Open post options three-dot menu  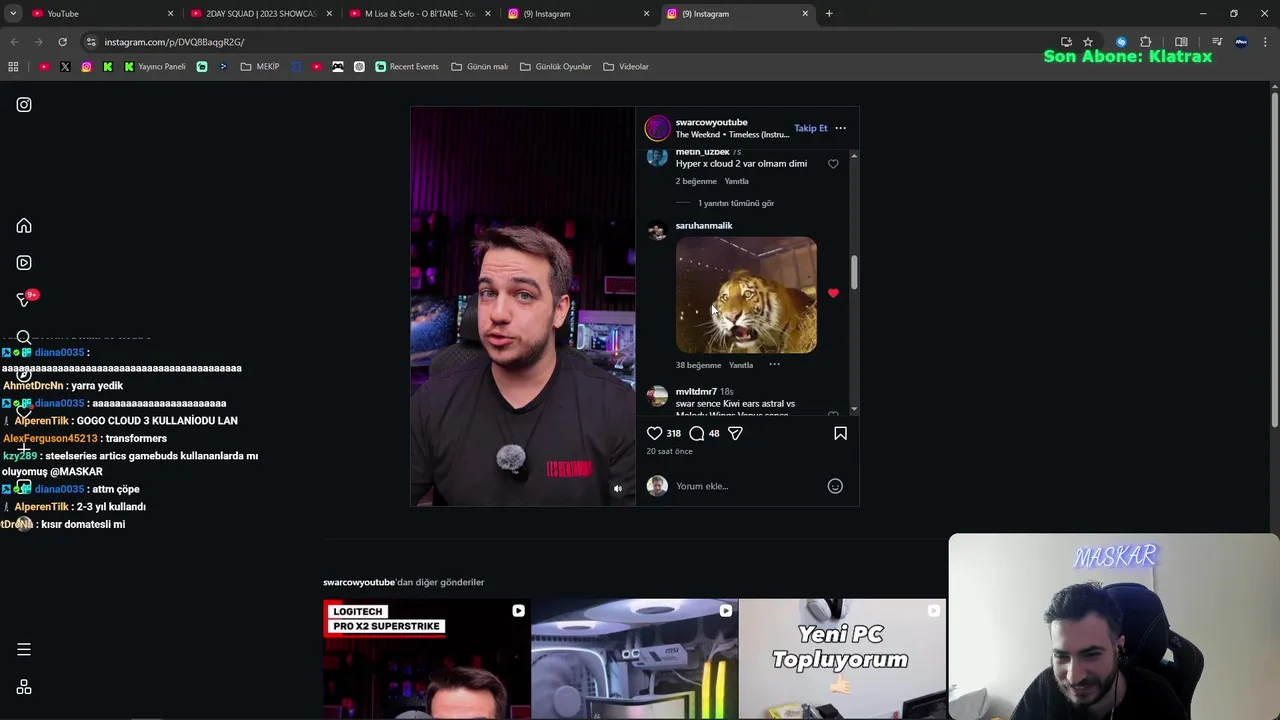coord(840,128)
